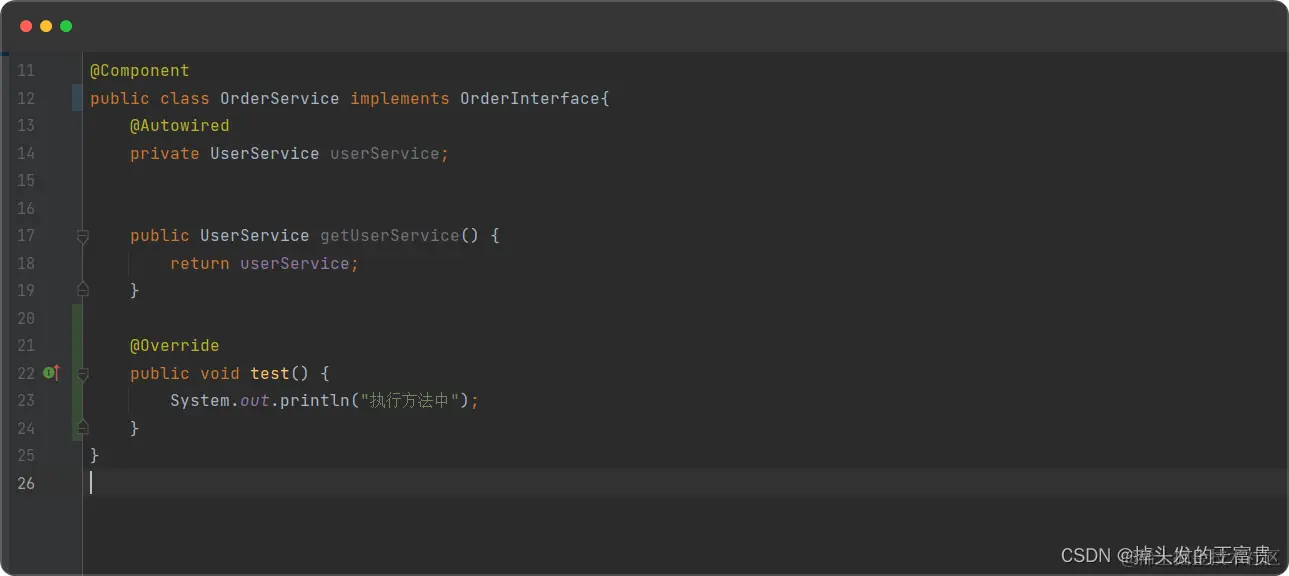Click OrderInterface in the class declaration
Viewport: 1289px width, 576px height.
click(530, 98)
